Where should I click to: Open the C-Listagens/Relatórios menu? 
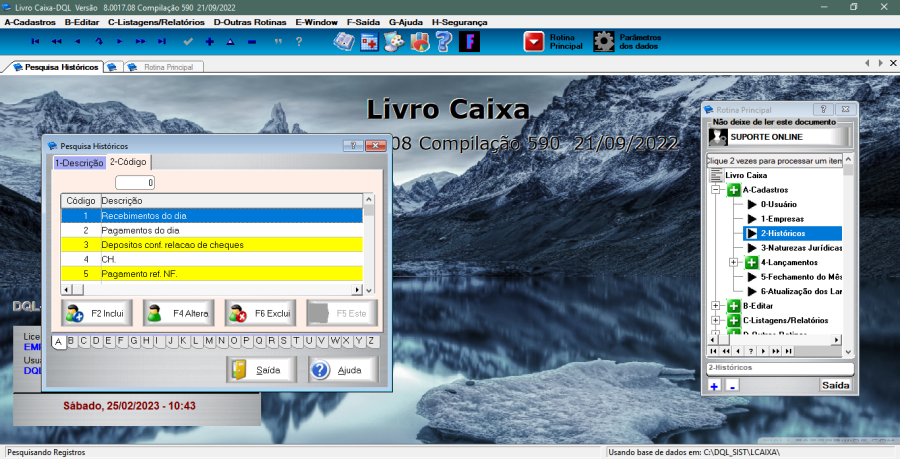coord(154,21)
